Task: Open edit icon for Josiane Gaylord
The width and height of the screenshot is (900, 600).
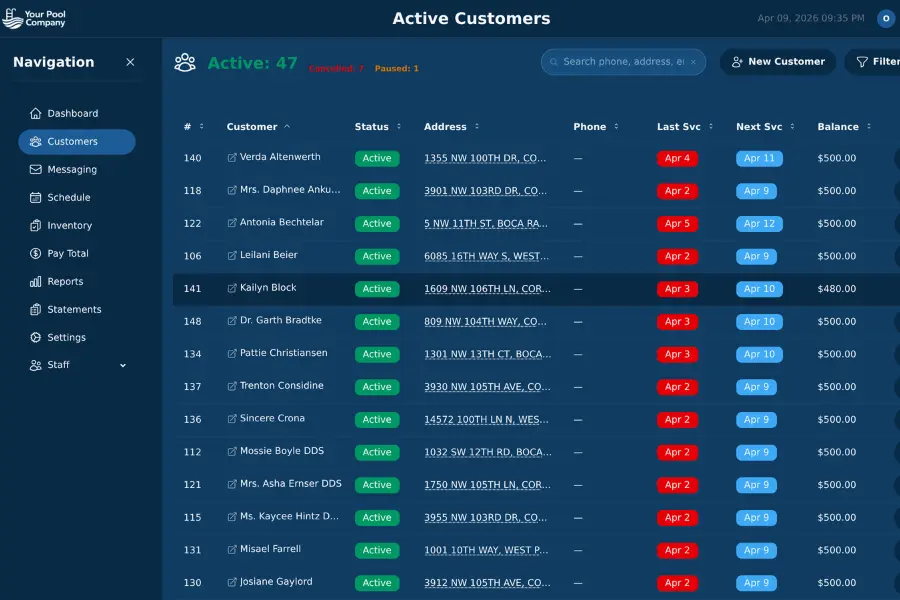Action: [232, 582]
